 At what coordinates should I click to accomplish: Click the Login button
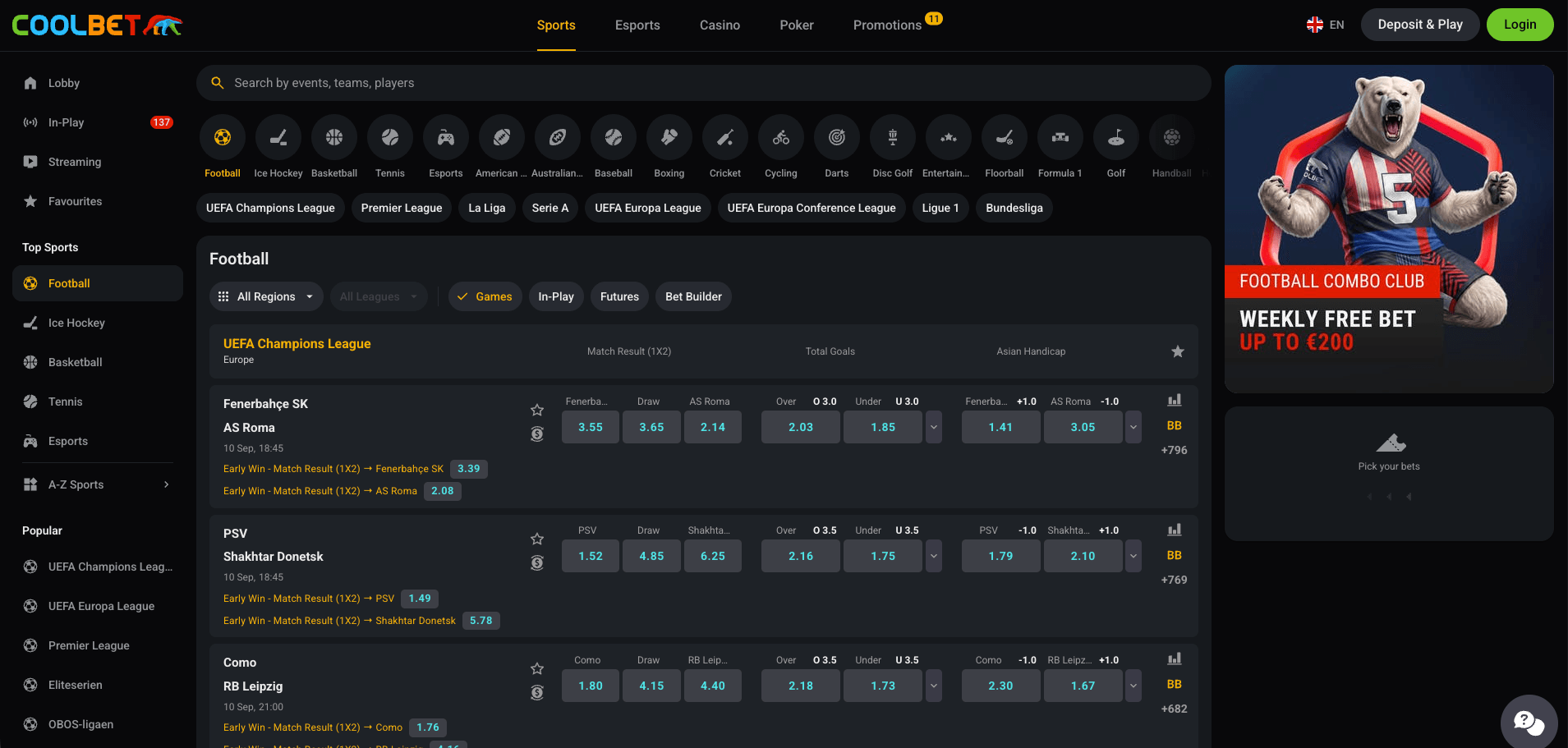tap(1520, 25)
